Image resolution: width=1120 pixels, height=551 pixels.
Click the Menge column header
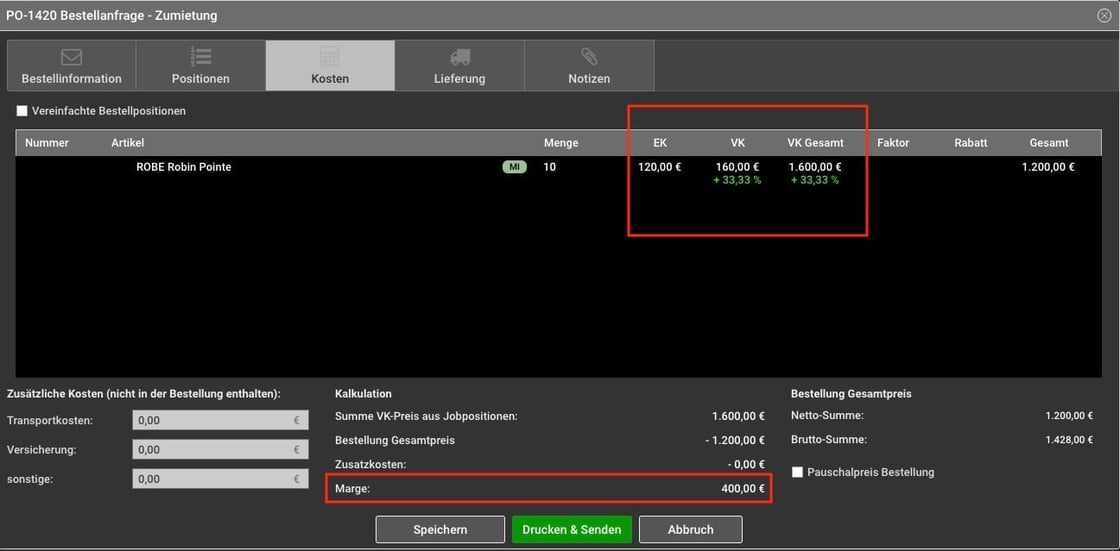[561, 143]
